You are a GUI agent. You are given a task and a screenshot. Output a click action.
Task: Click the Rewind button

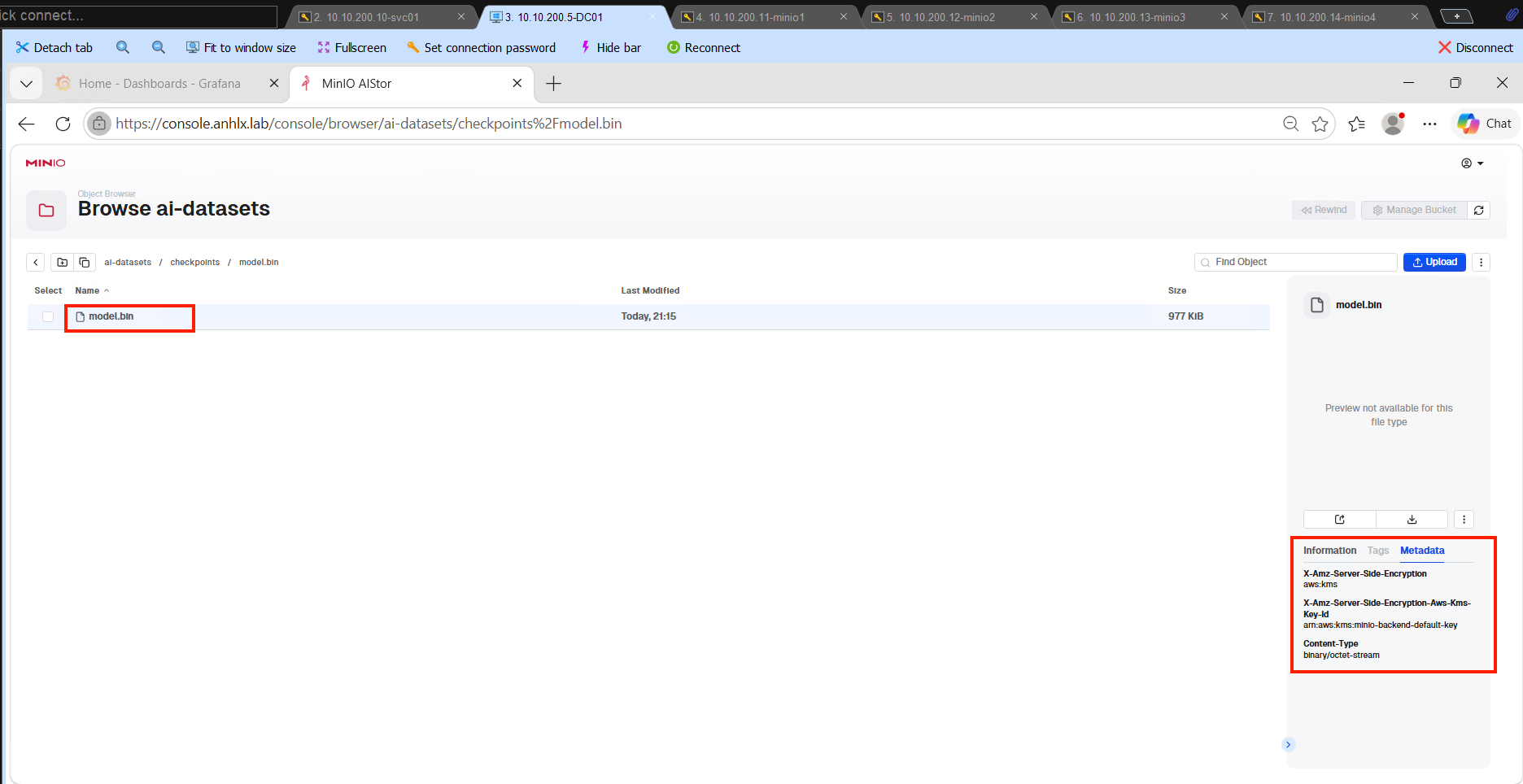(x=1324, y=210)
